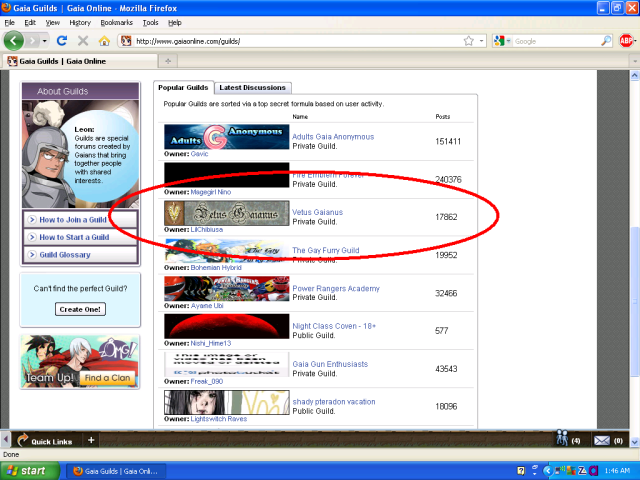Open owner Bohemian Hybrid's profile link

click(216, 267)
